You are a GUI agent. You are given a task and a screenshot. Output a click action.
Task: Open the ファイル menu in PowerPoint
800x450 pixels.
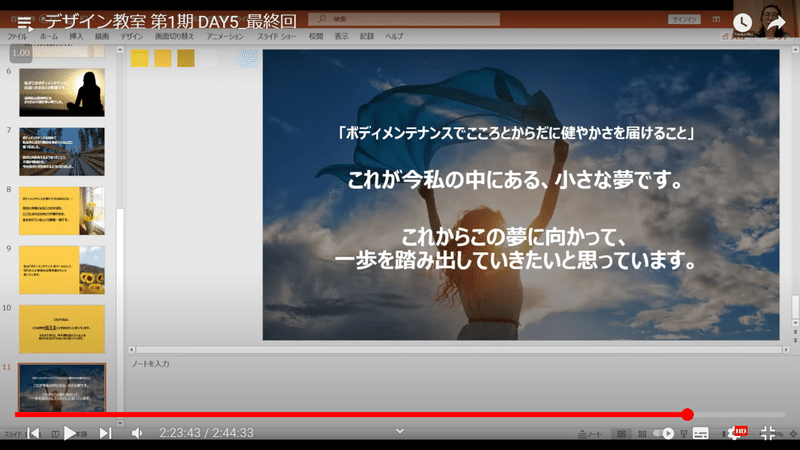point(17,37)
